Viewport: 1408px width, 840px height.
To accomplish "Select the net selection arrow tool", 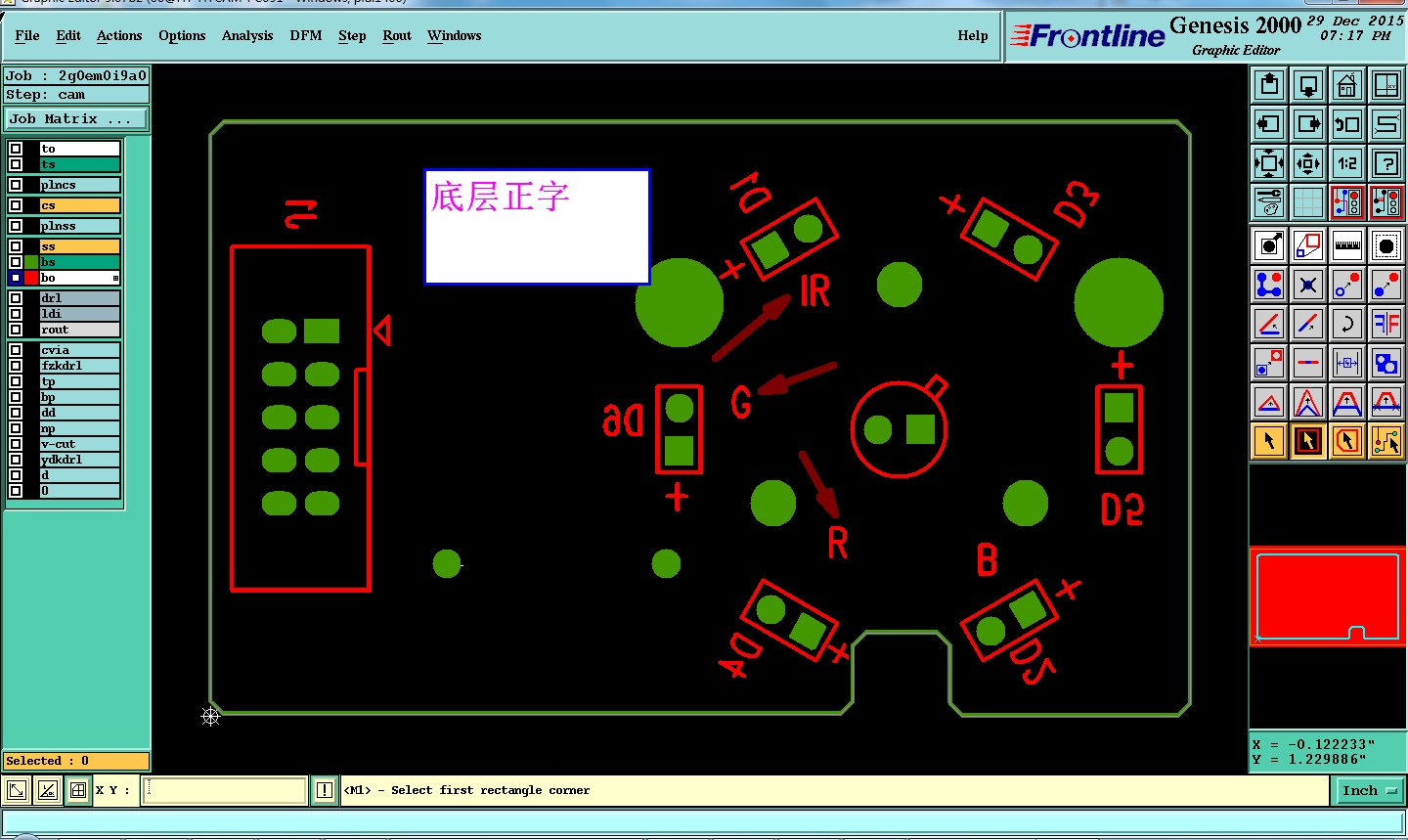I will pos(1386,441).
